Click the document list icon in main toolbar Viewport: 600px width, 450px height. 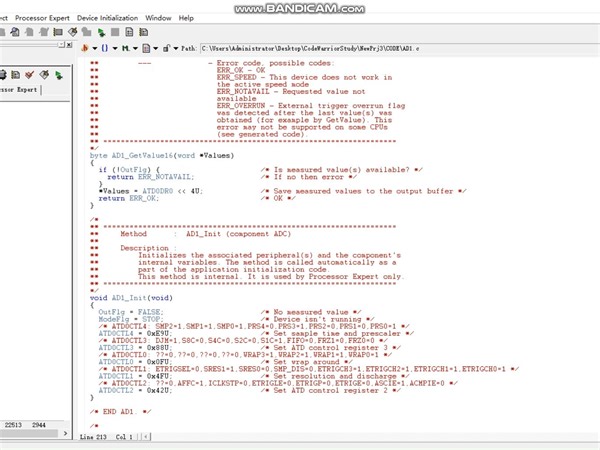(129, 32)
